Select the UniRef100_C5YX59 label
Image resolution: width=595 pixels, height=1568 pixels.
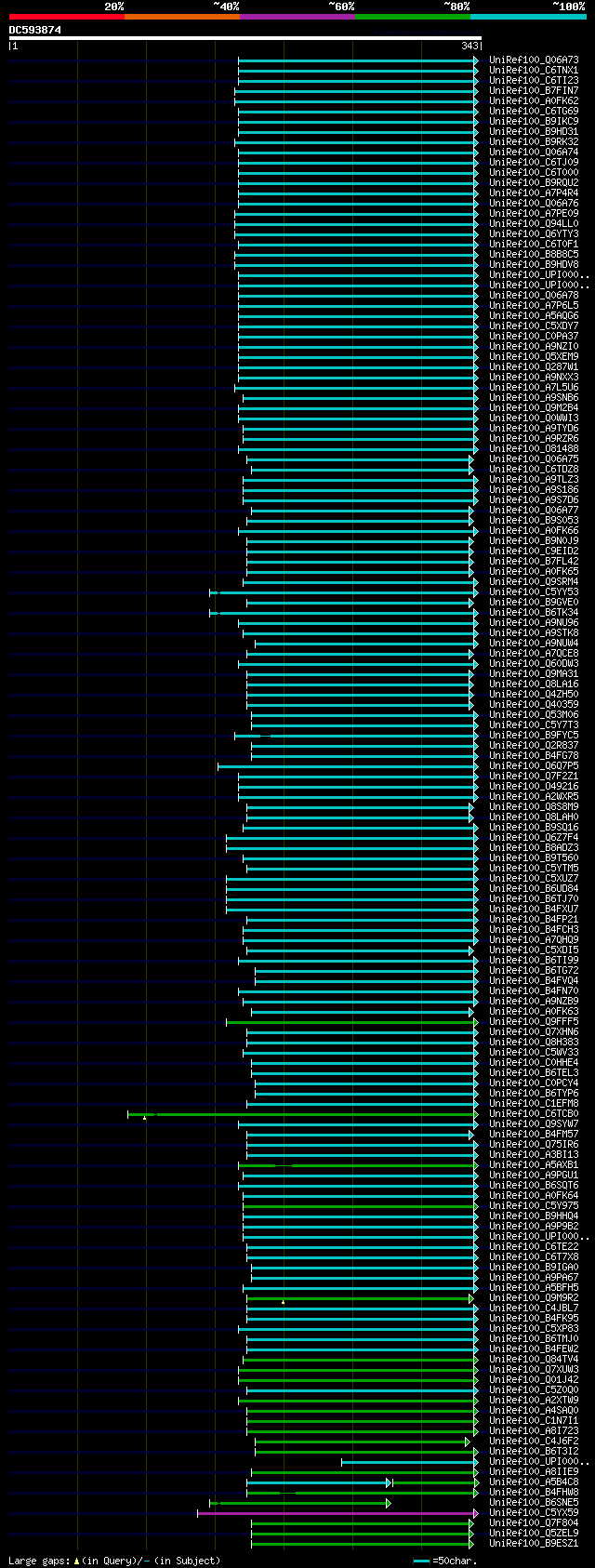(534, 1513)
